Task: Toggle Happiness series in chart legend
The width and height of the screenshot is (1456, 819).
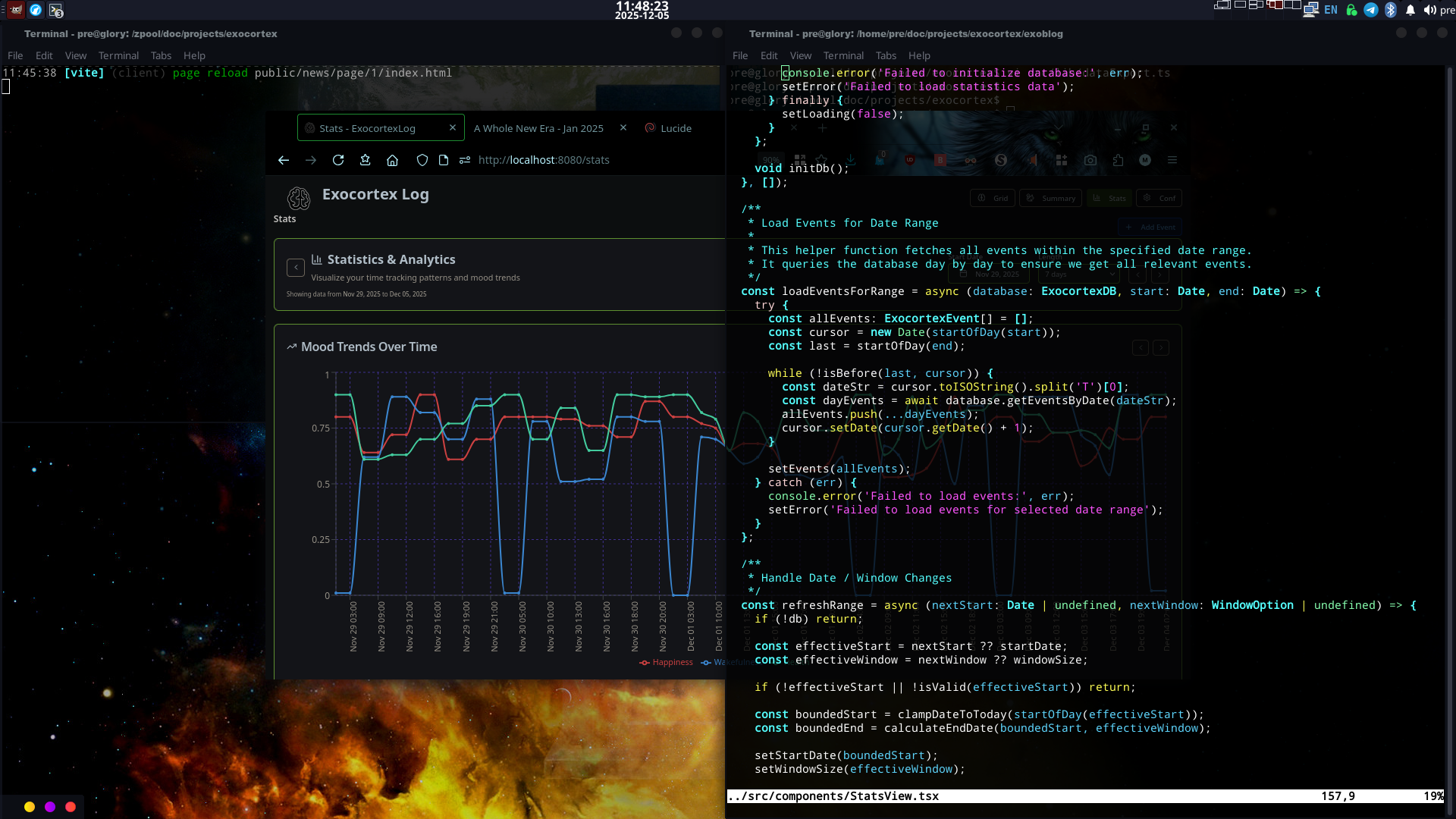Action: tap(666, 662)
